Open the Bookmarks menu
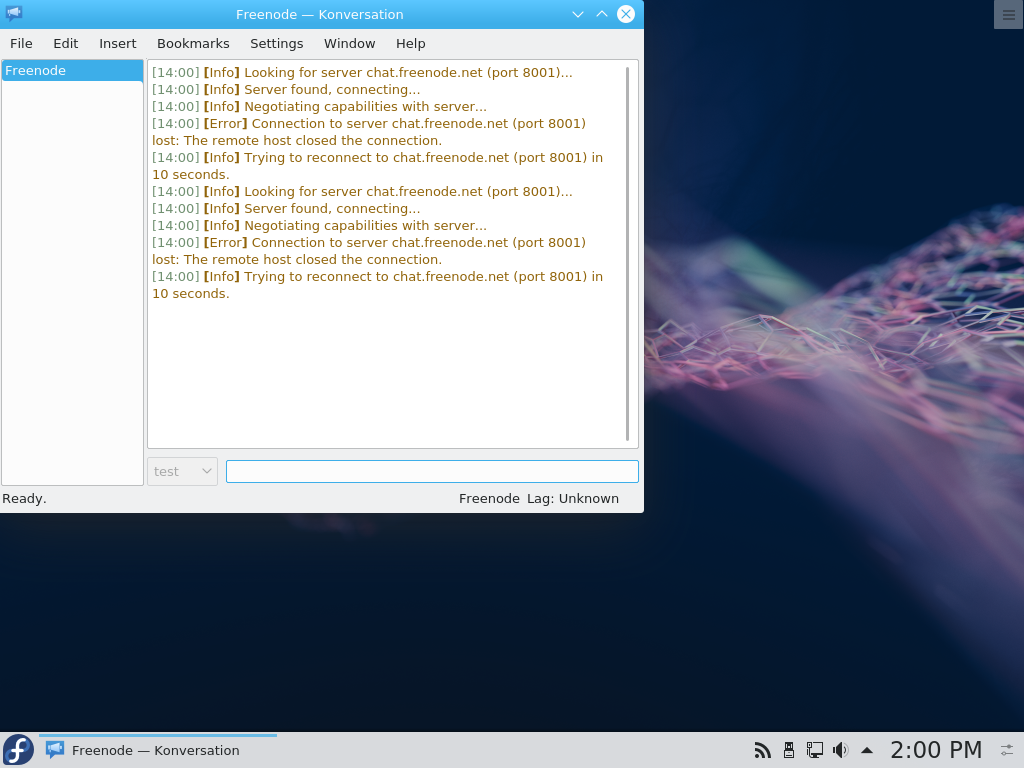The width and height of the screenshot is (1024, 768). click(x=193, y=43)
